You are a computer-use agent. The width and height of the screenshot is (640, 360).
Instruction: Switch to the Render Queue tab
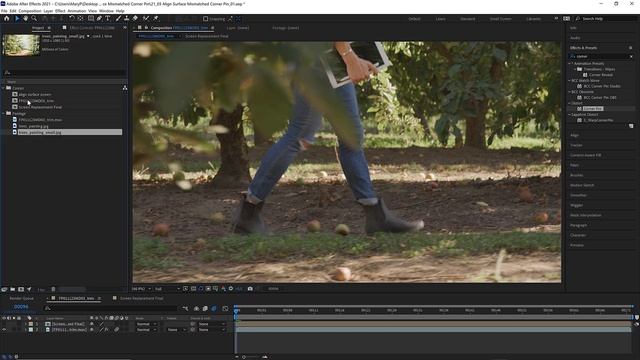pyautogui.click(x=22, y=298)
